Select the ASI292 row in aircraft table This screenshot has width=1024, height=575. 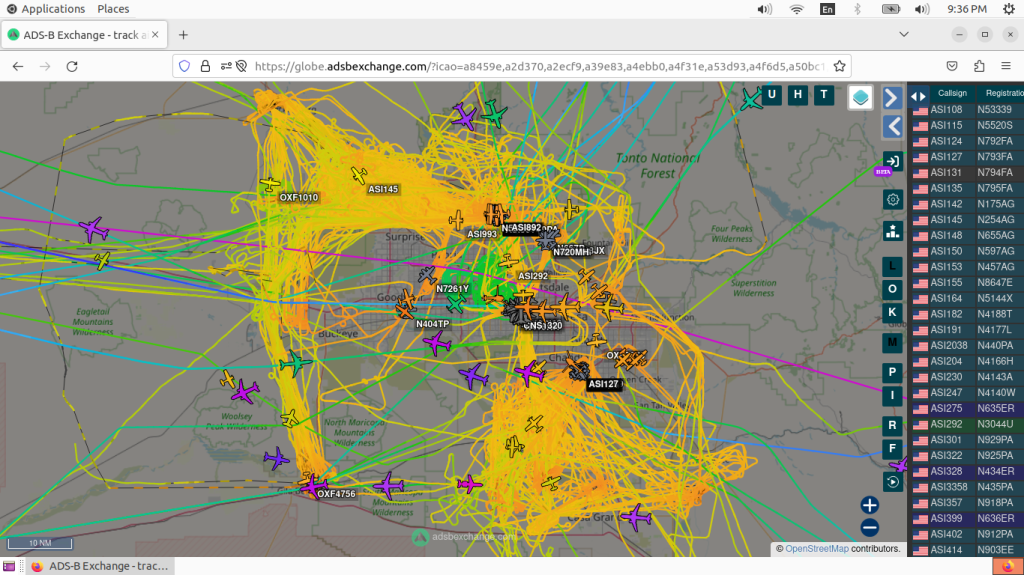pos(967,424)
